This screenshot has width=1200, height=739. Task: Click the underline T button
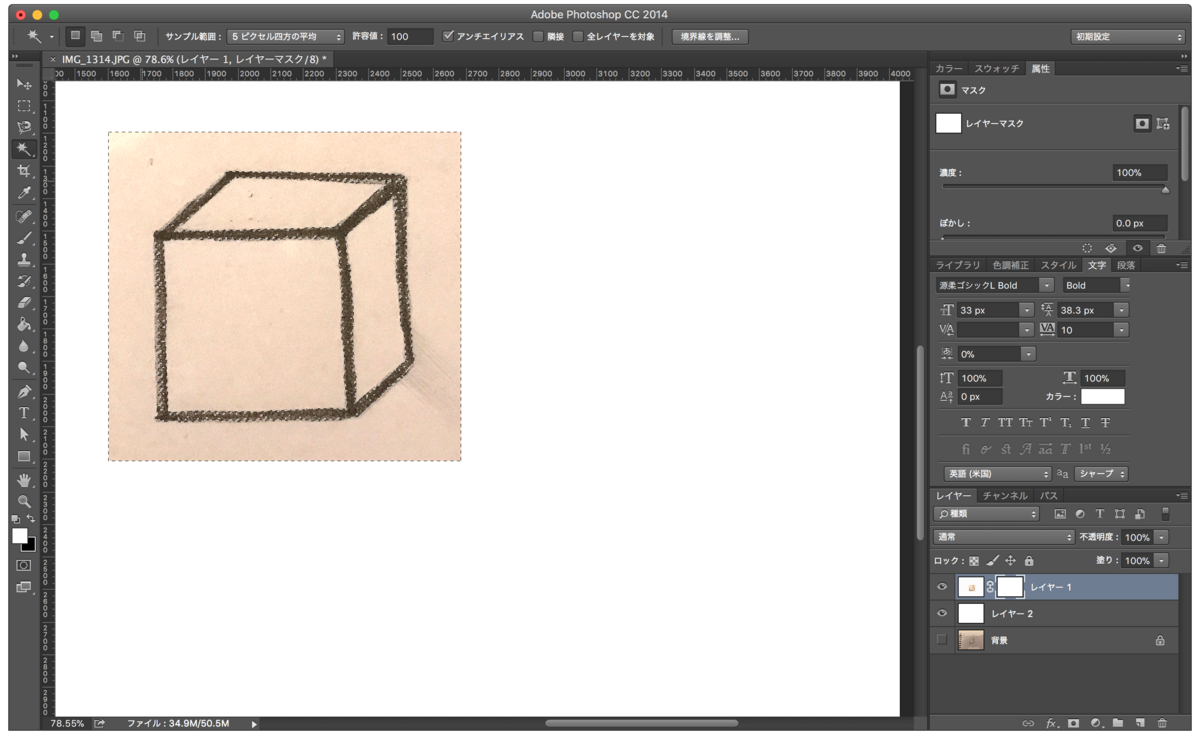tap(1085, 423)
